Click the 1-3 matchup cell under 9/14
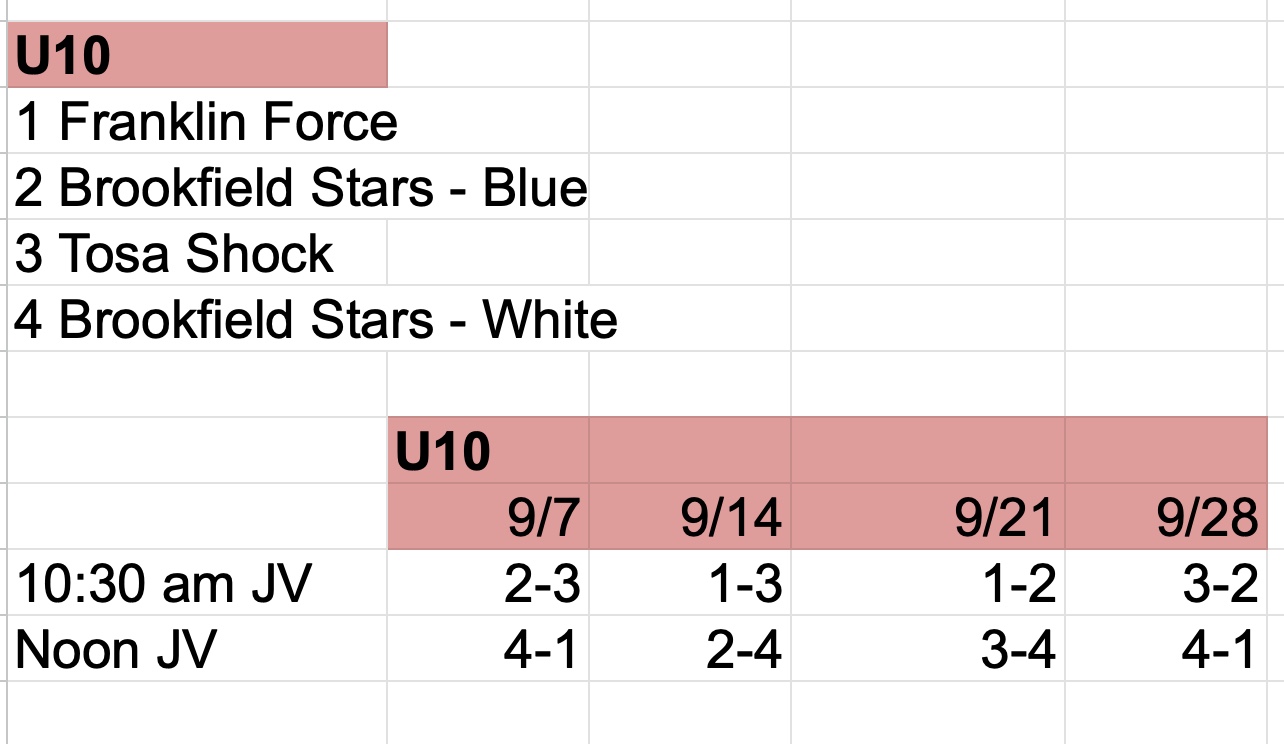Image resolution: width=1284 pixels, height=744 pixels. 690,584
